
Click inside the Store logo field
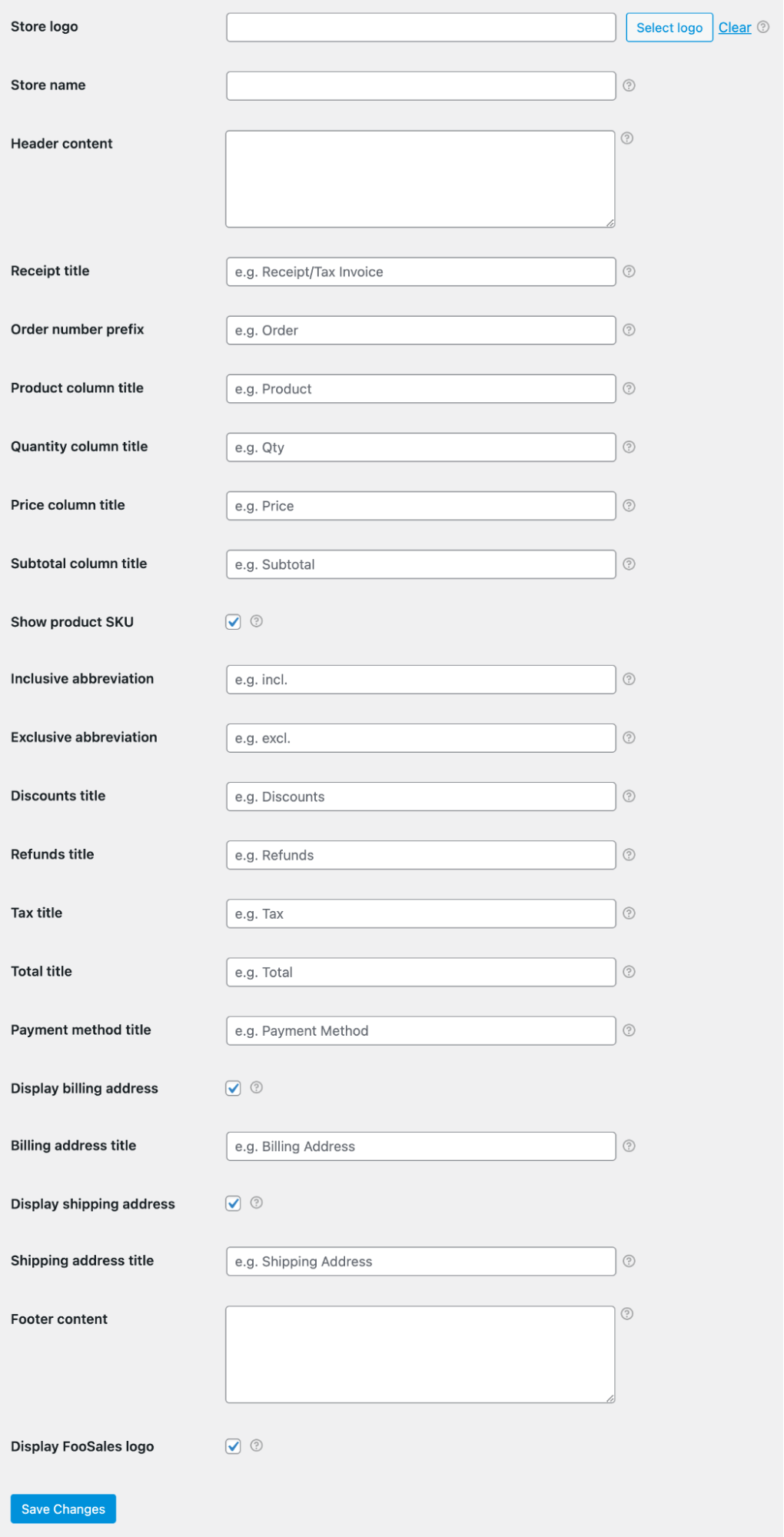point(420,26)
